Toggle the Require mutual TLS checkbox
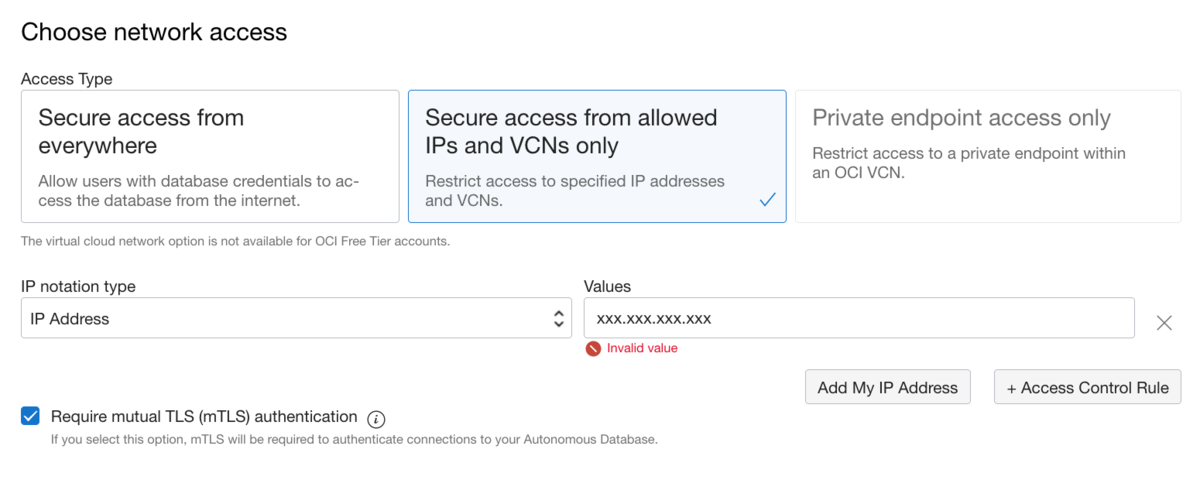Screen dimensions: 1200x480 30,416
